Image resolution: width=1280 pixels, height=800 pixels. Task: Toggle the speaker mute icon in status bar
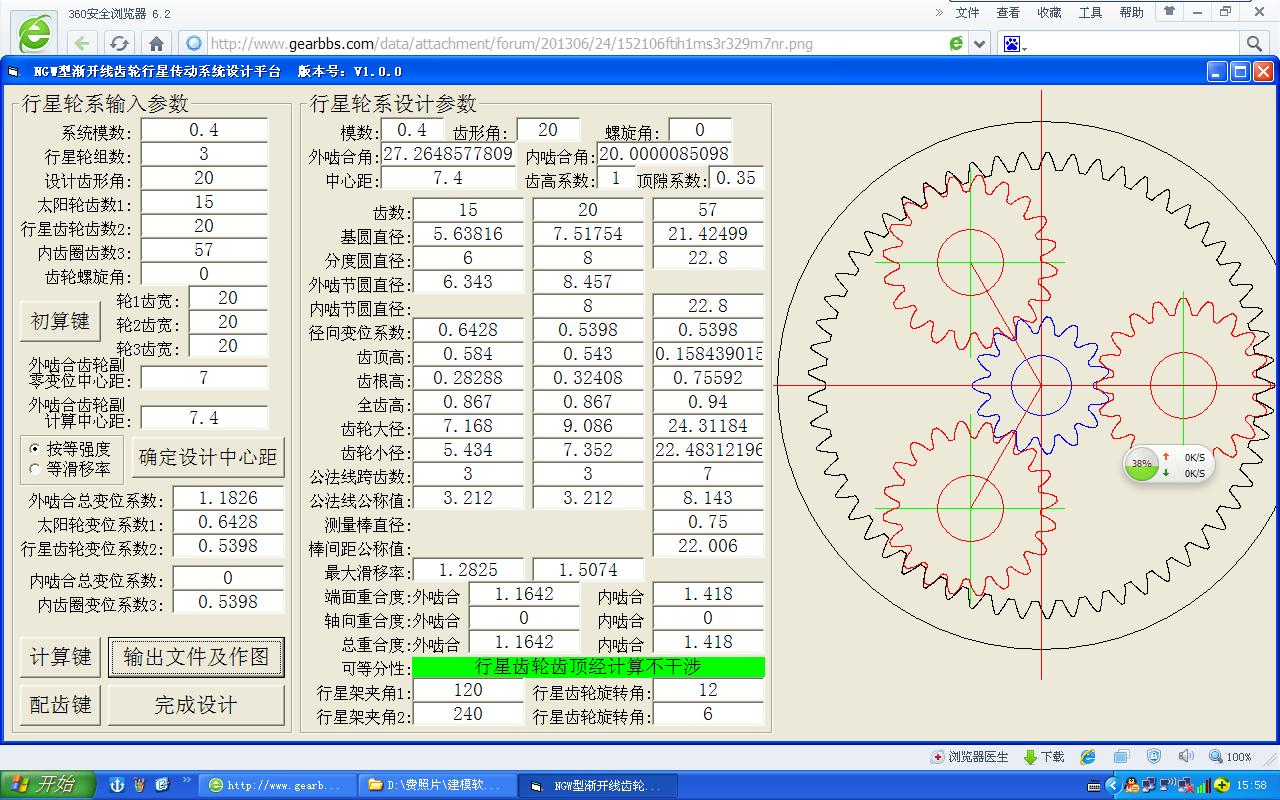coord(1186,756)
